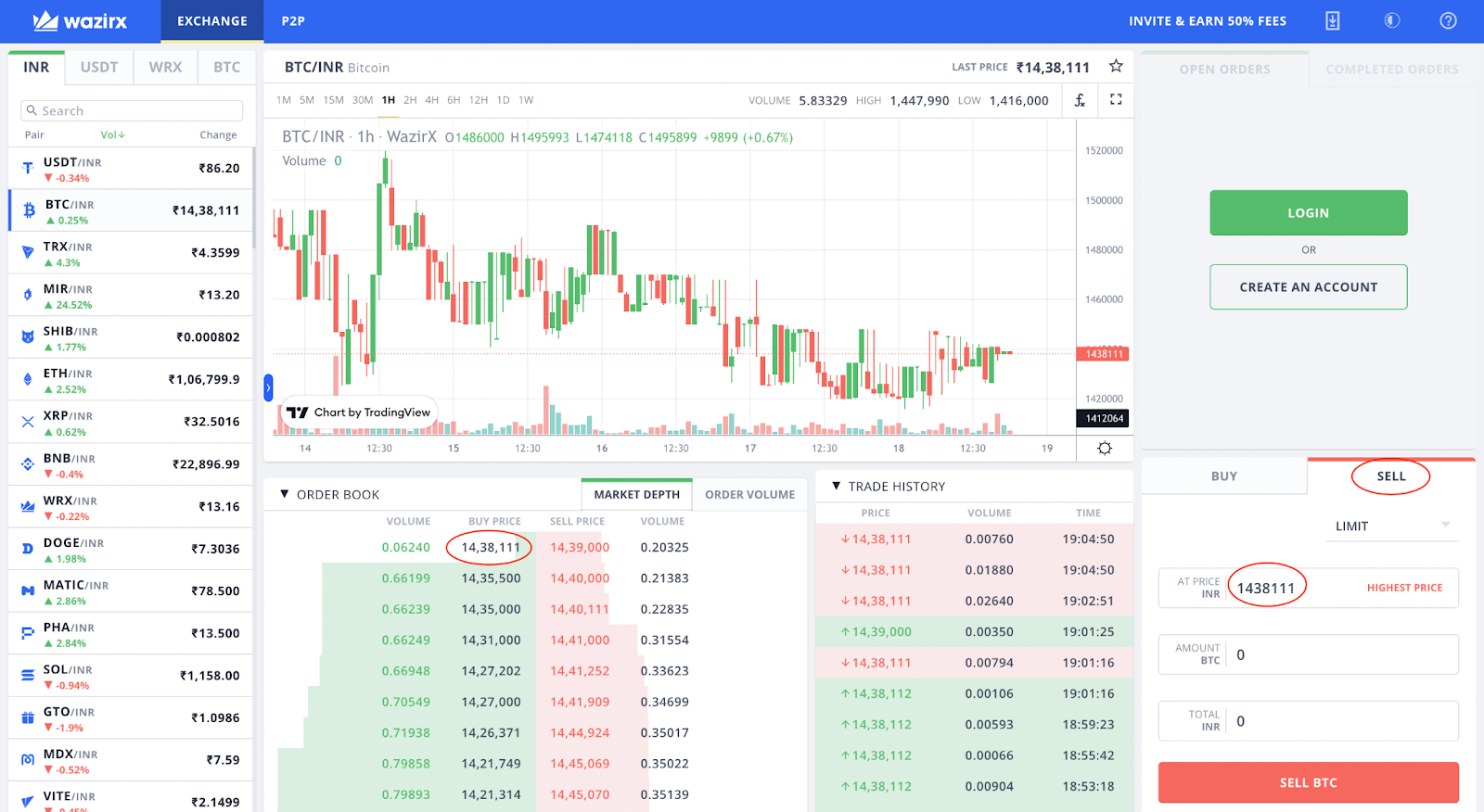Toggle dark mode in the header
Viewport: 1484px width, 812px height.
[x=1391, y=20]
